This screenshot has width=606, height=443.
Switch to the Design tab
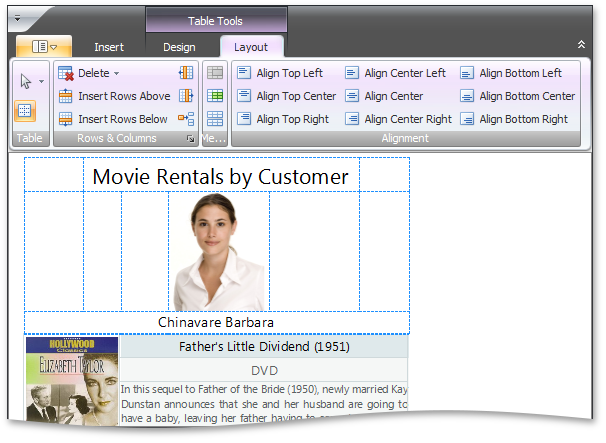pyautogui.click(x=179, y=47)
